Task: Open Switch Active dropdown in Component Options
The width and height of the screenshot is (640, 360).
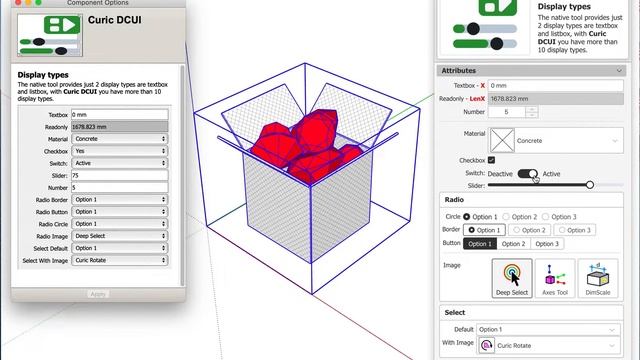Action: click(120, 163)
